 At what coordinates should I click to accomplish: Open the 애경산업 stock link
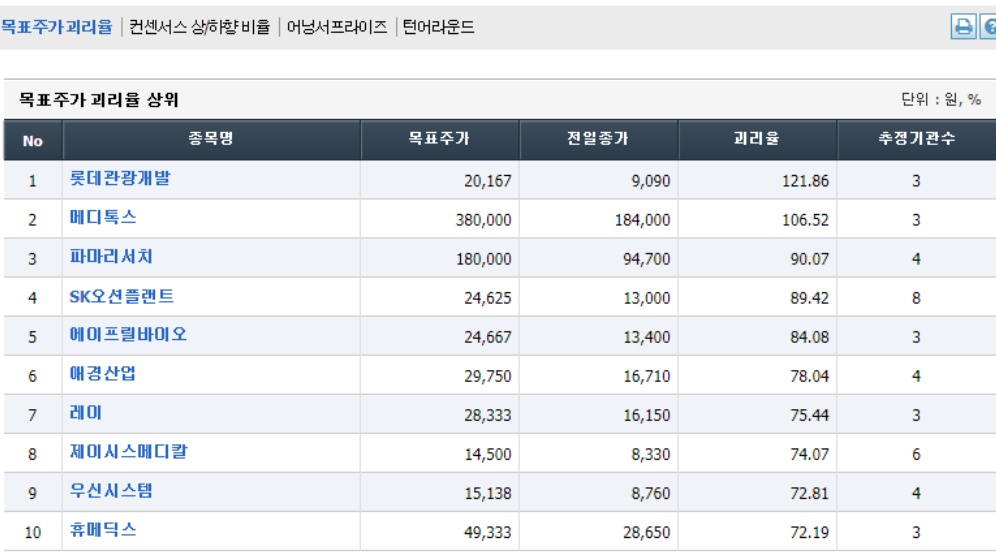[x=103, y=374]
